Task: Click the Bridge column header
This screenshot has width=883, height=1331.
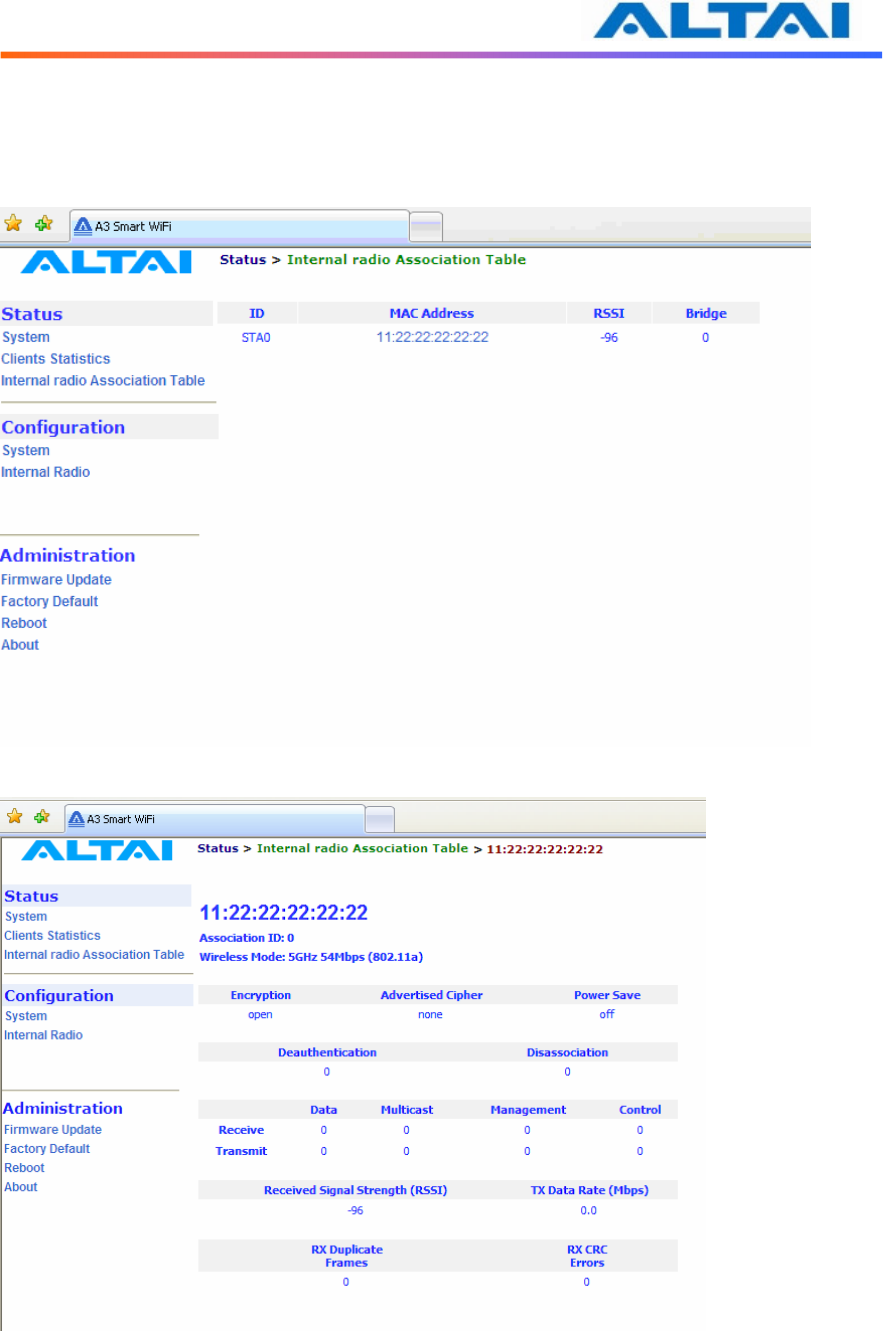Action: click(705, 313)
